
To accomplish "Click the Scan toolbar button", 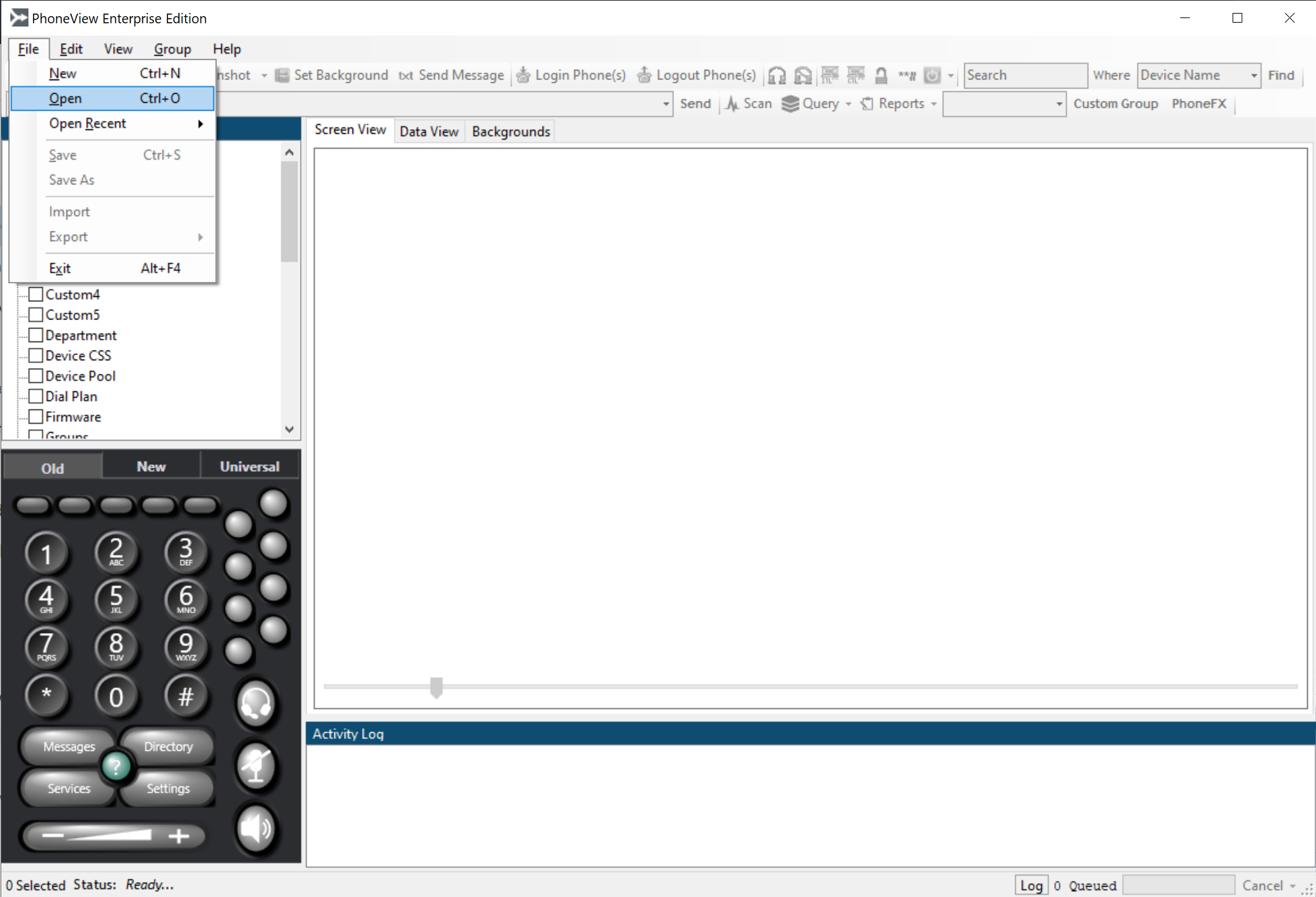I will coord(748,103).
